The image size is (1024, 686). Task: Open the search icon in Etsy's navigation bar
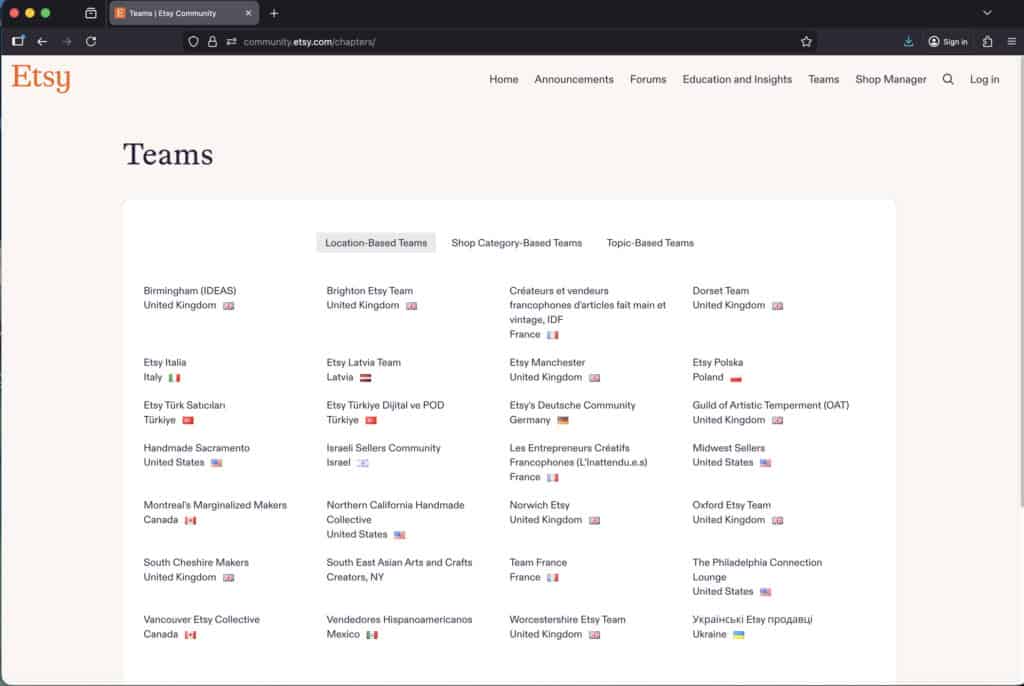[x=948, y=79]
